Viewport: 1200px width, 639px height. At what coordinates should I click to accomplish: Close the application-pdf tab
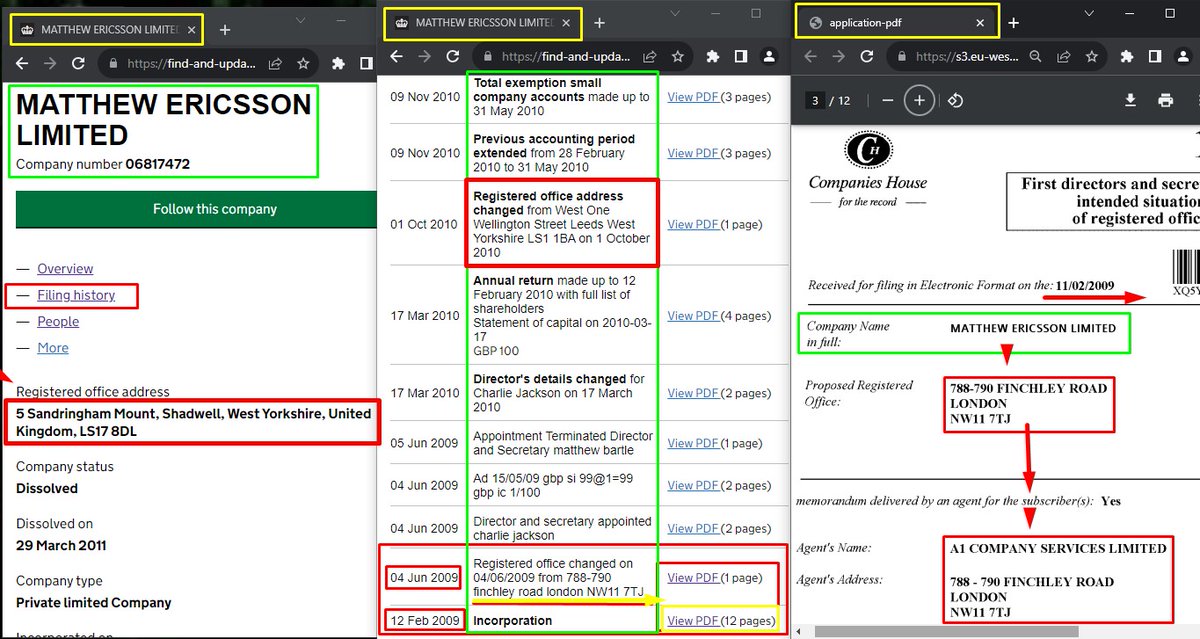[x=981, y=22]
